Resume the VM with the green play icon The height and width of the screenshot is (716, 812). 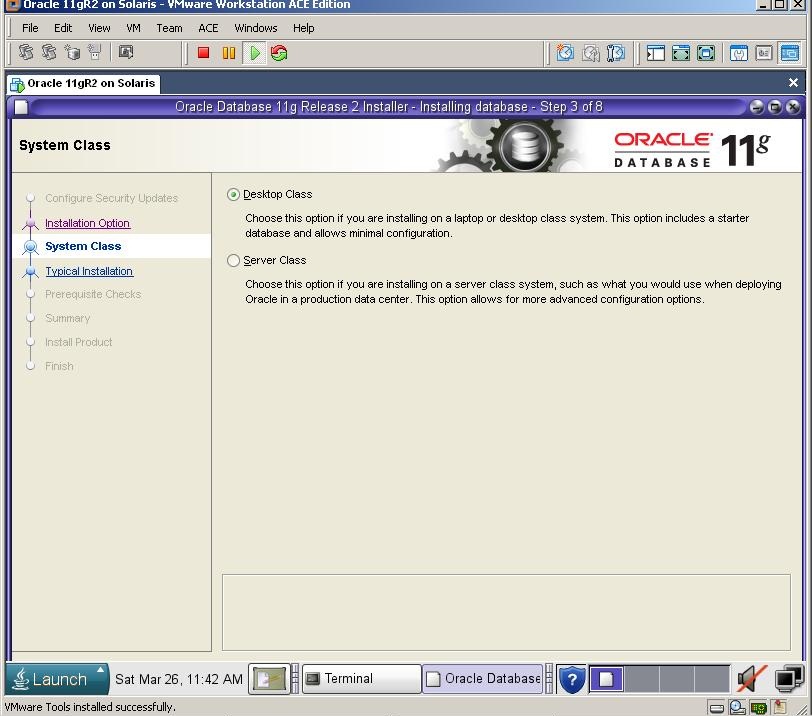click(255, 52)
